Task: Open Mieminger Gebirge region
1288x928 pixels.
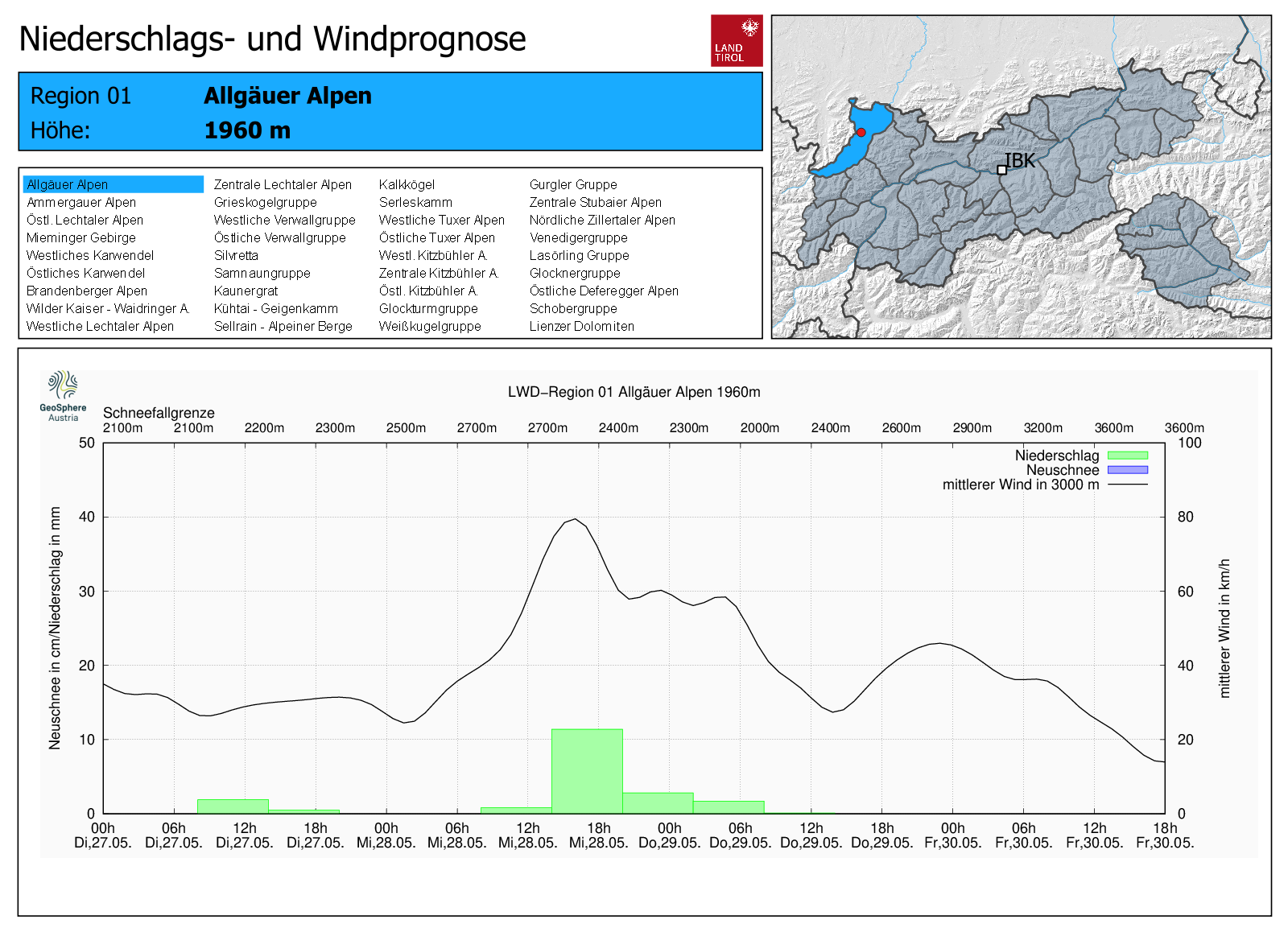Action: (81, 237)
